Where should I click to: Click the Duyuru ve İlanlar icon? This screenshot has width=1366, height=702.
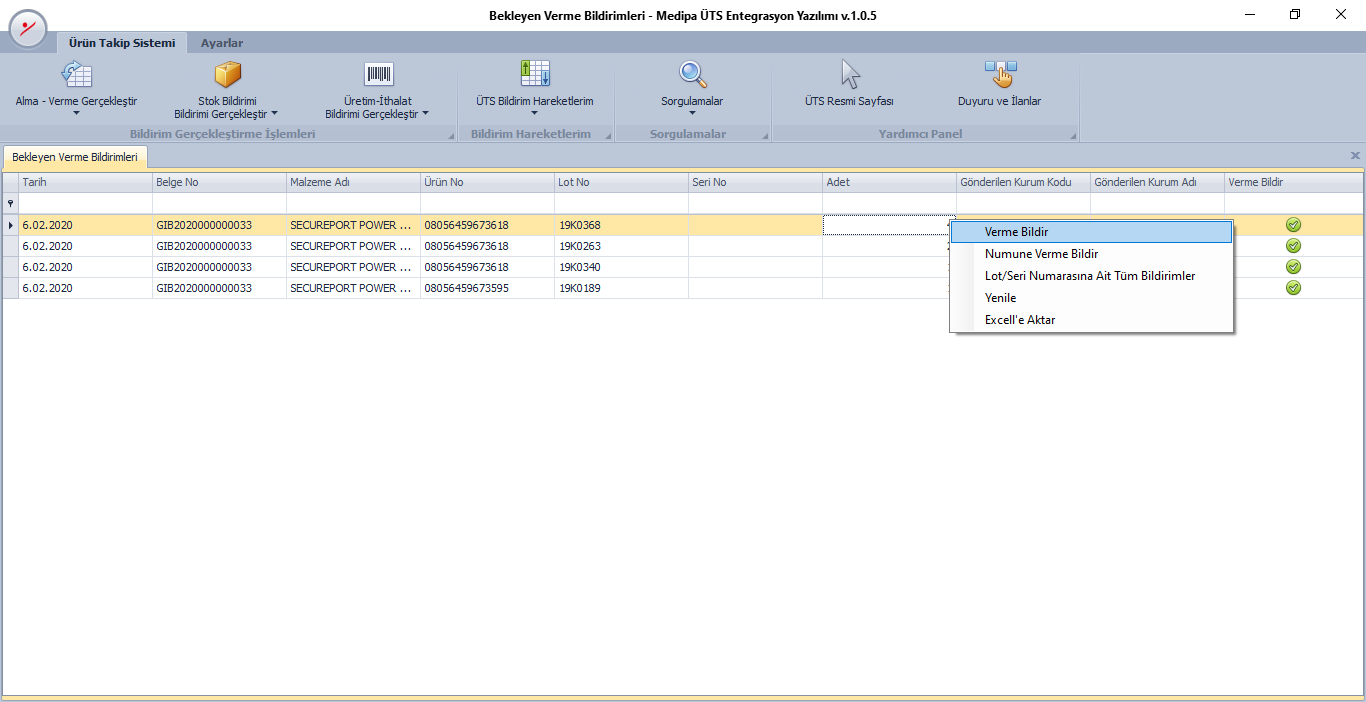click(999, 75)
